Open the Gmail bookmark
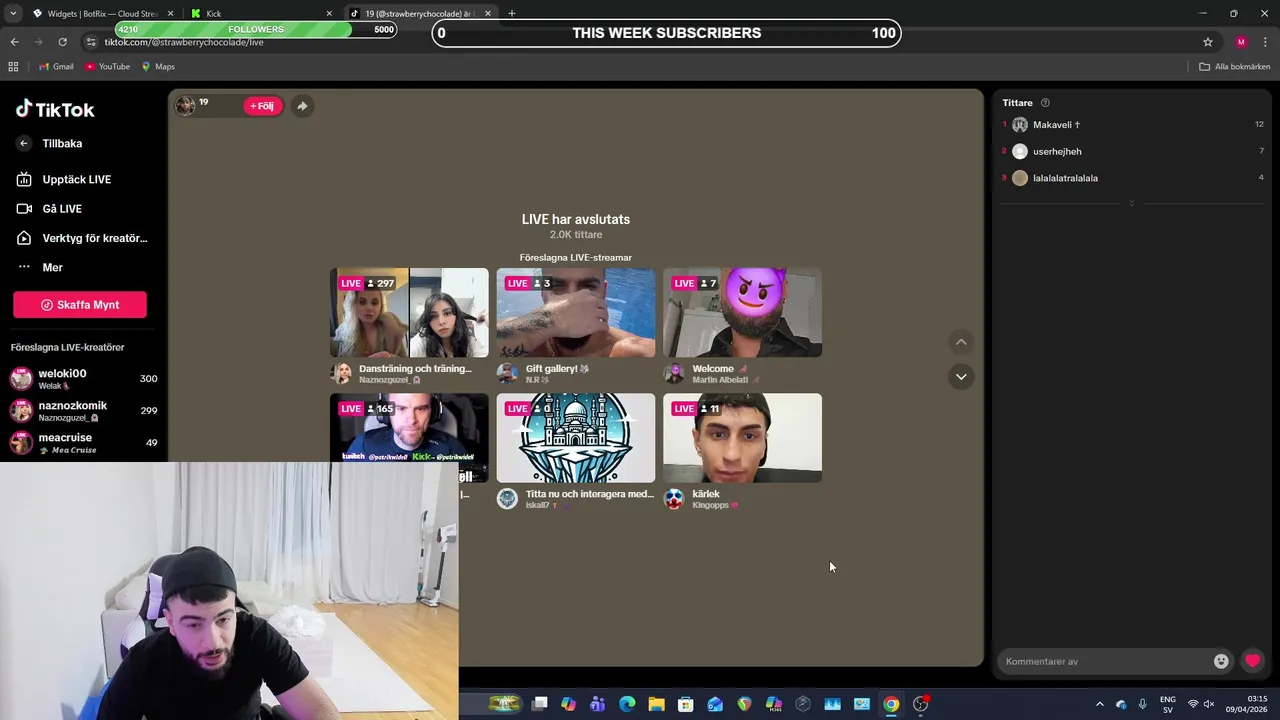1280x720 pixels. (x=55, y=67)
